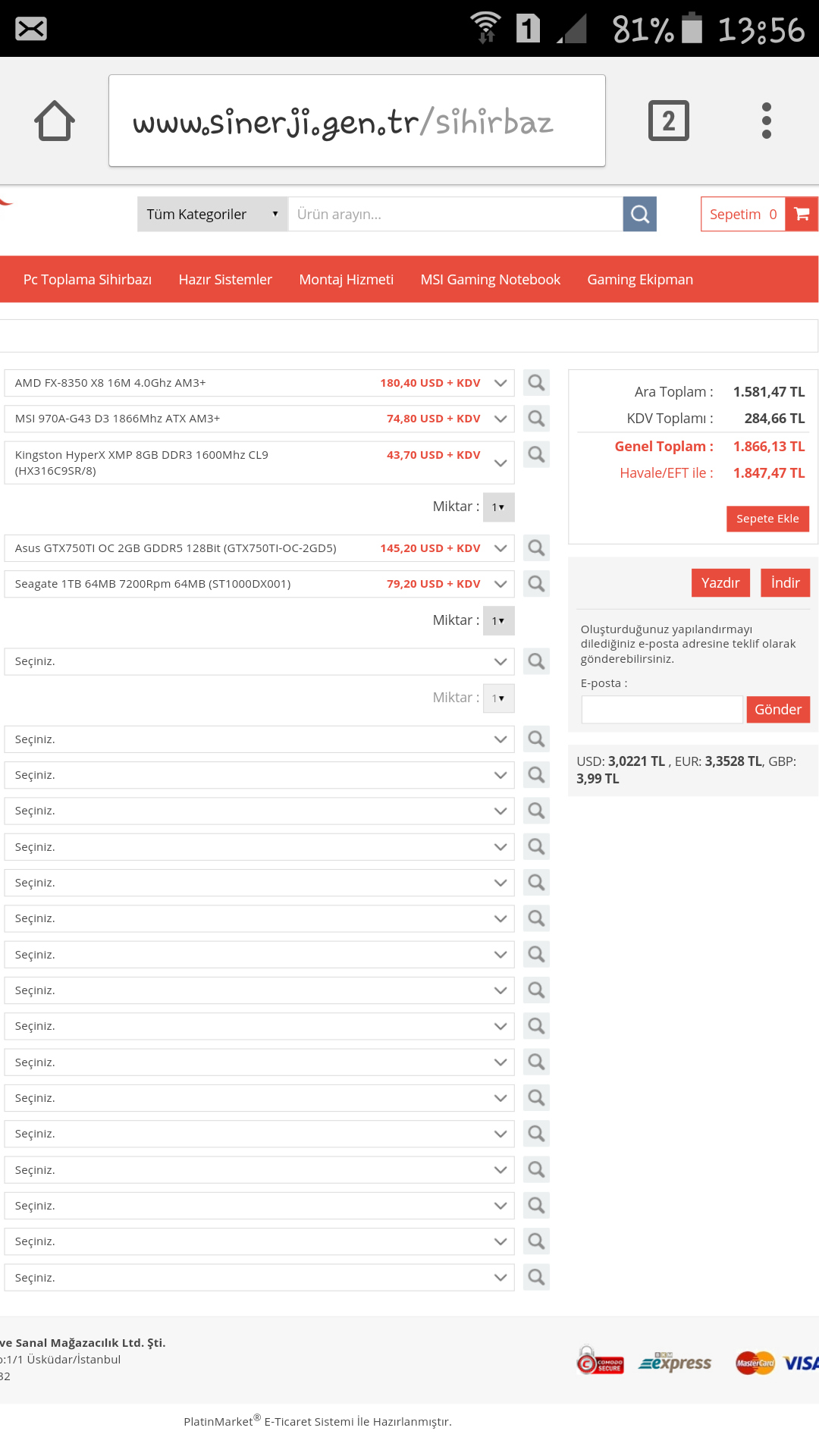Click the USD: 3,0221 TL exchange rate
The image size is (819, 1456).
pos(620,761)
